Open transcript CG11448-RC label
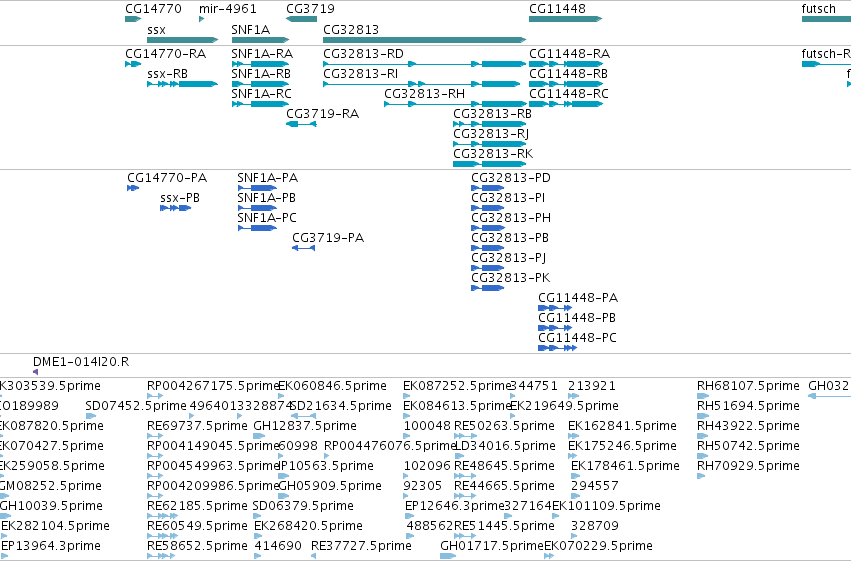 pyautogui.click(x=569, y=94)
